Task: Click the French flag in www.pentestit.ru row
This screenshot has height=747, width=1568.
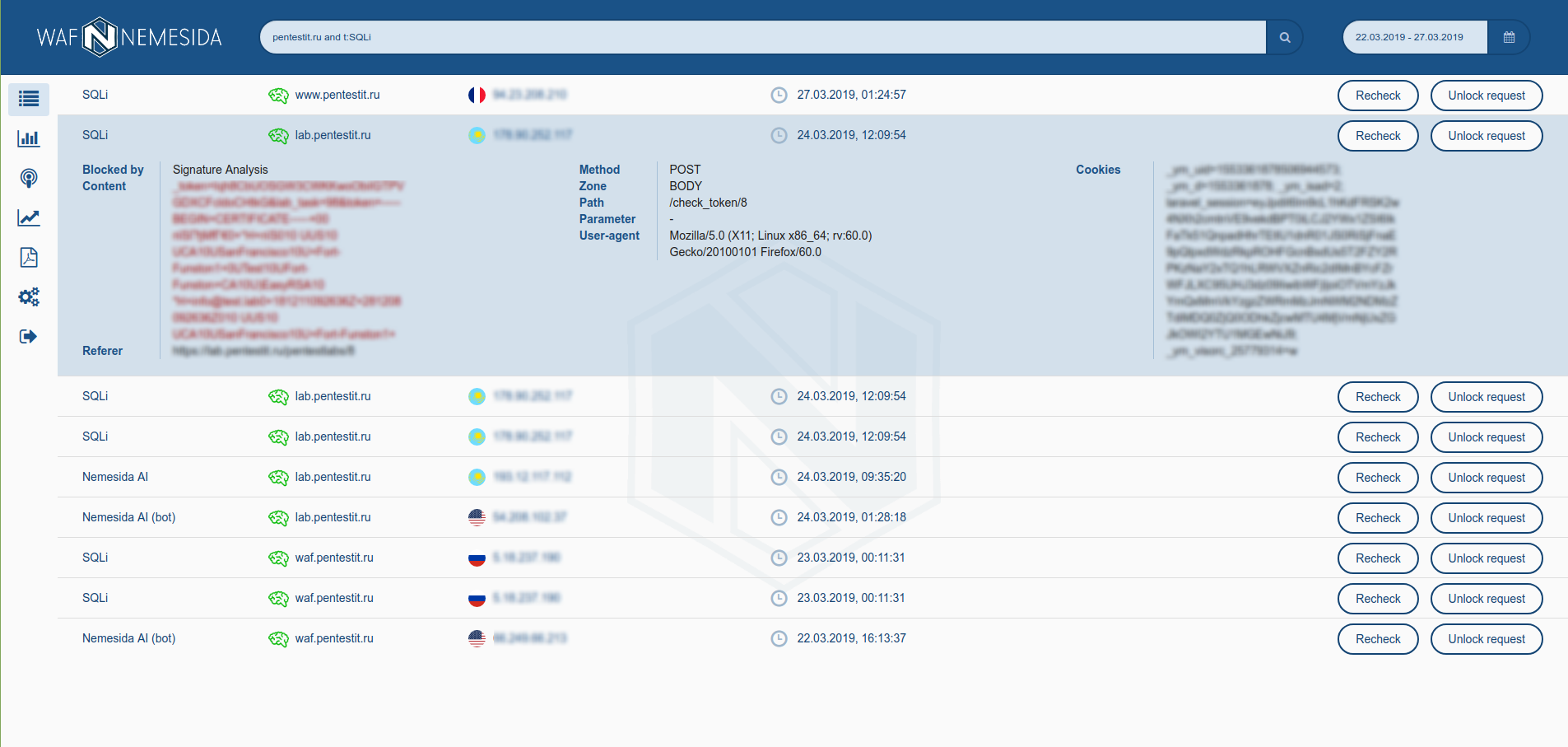Action: pyautogui.click(x=477, y=95)
